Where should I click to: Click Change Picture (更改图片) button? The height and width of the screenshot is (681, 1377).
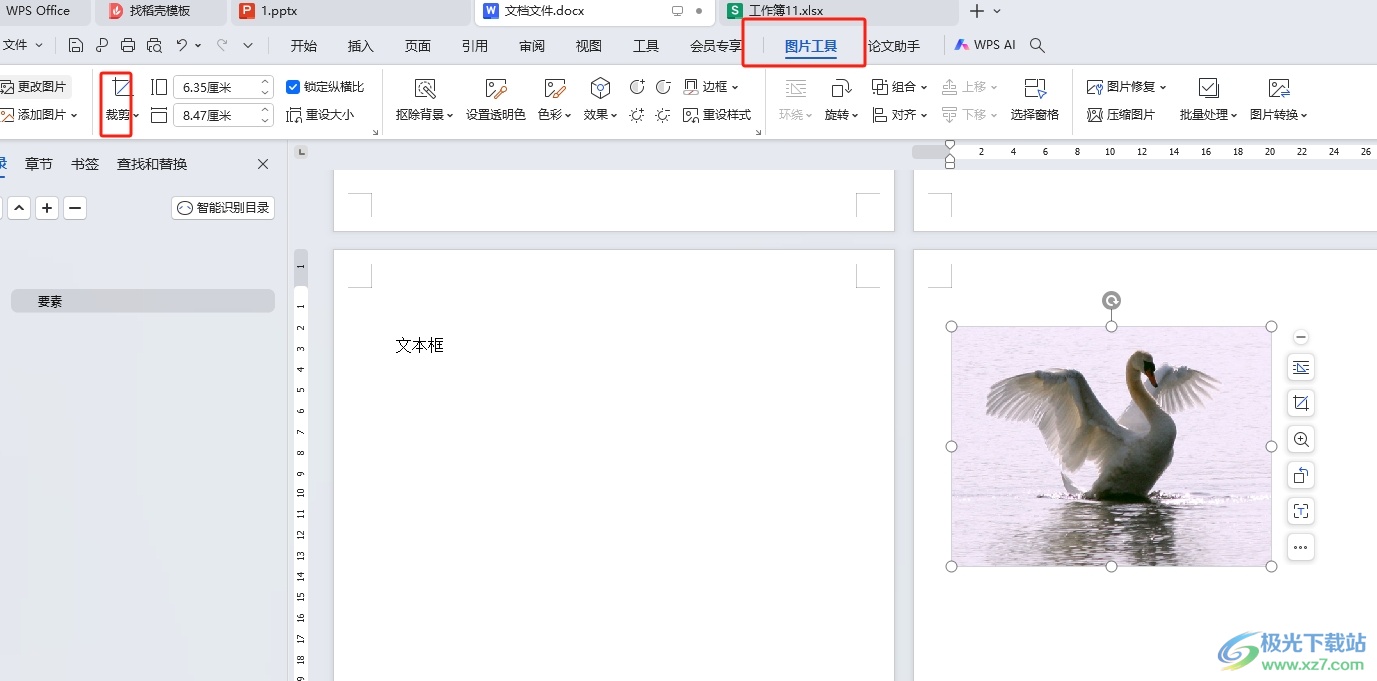34,87
